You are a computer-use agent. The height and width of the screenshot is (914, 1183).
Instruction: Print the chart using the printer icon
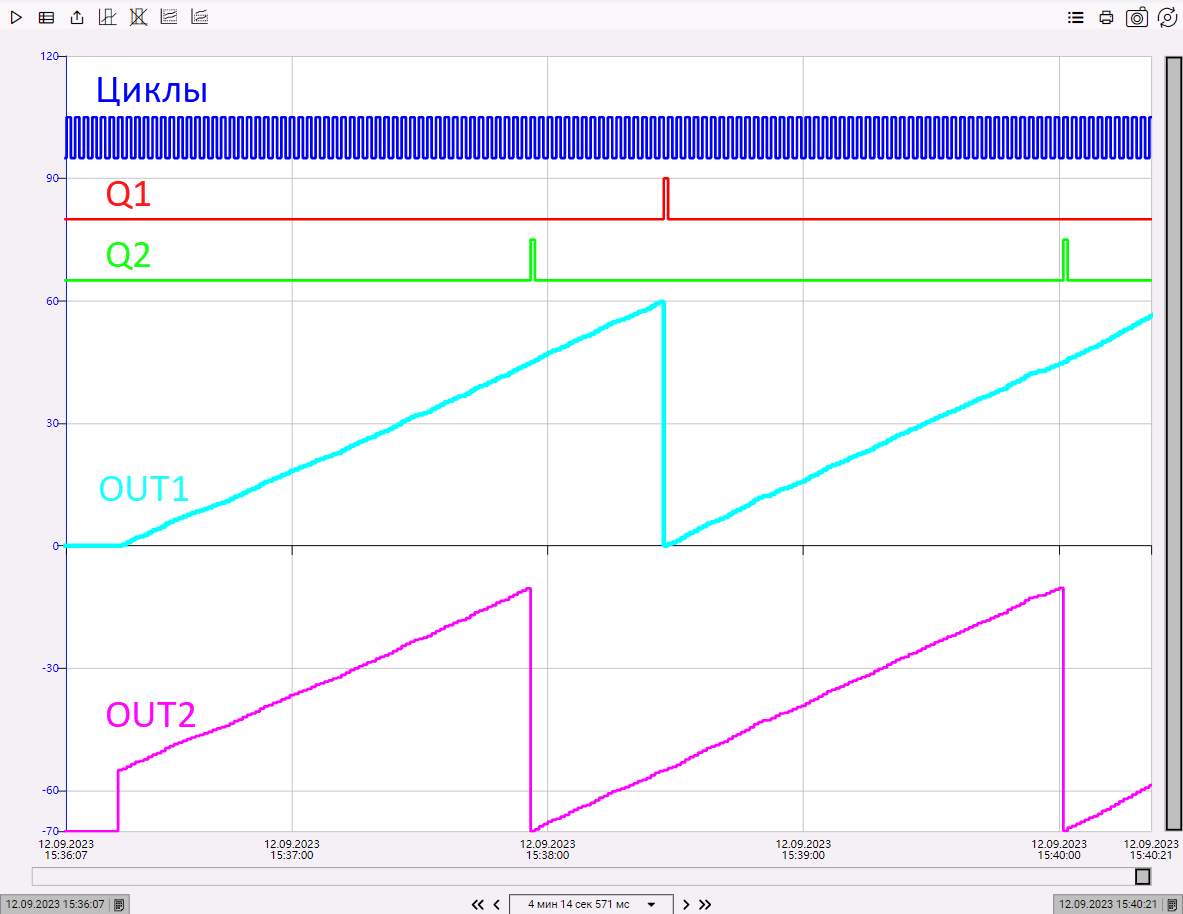point(1106,17)
